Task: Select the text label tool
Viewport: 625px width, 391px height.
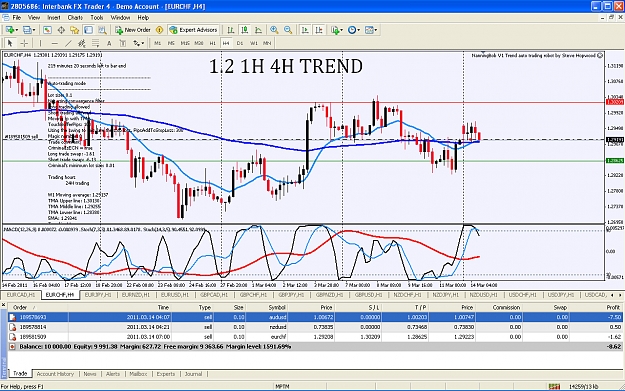Action: point(123,43)
